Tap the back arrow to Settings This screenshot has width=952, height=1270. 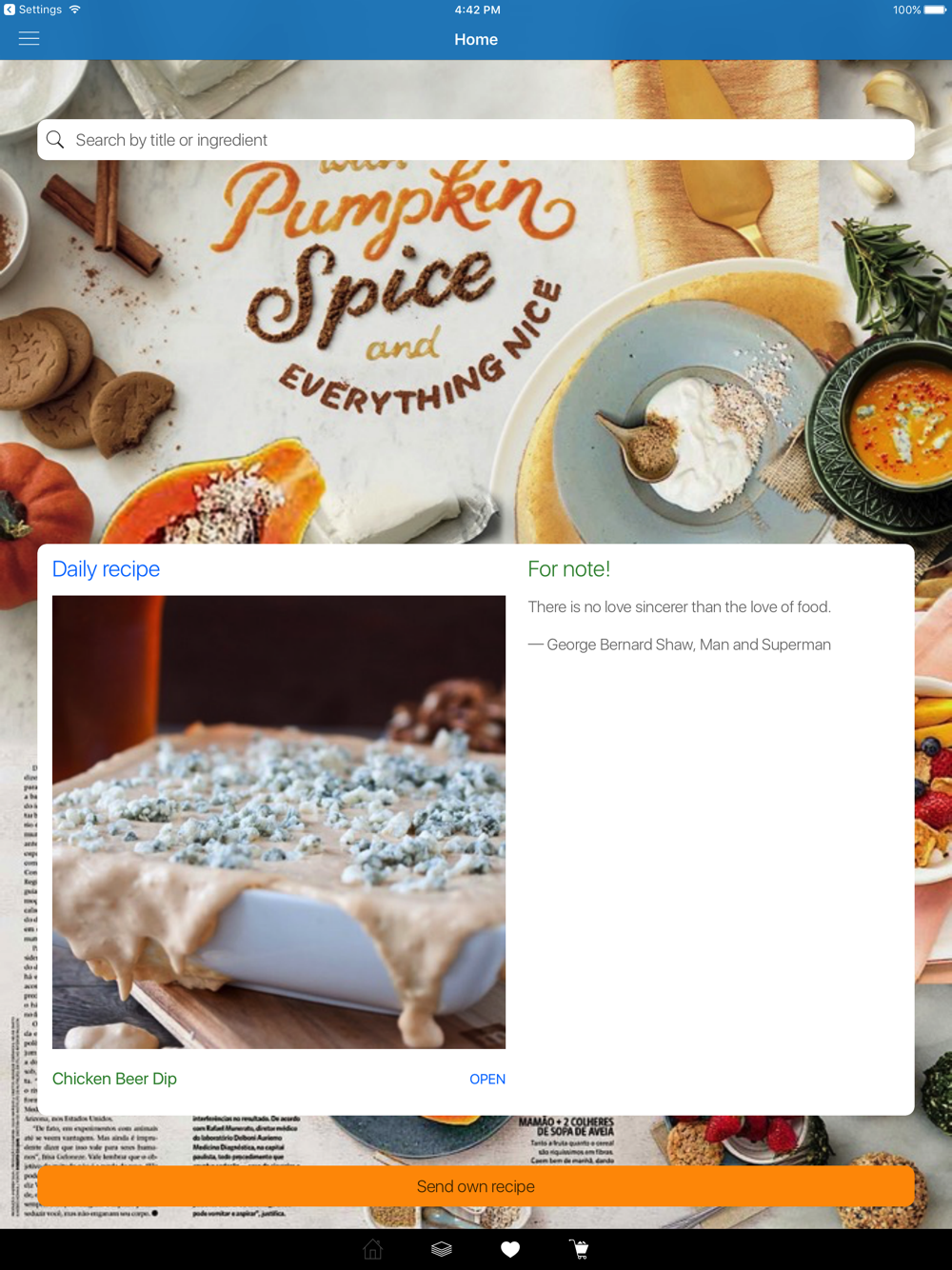point(10,10)
